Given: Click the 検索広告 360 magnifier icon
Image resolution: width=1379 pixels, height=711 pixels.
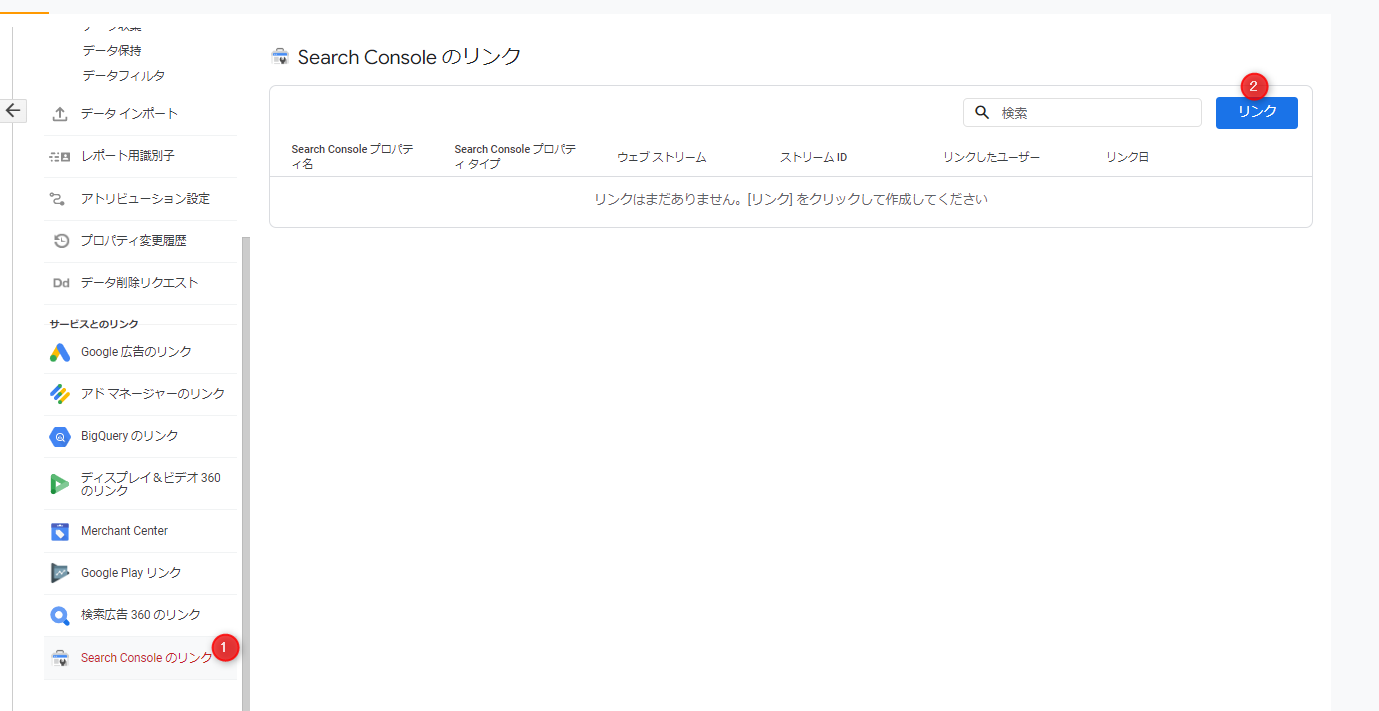Looking at the screenshot, I should [60, 615].
